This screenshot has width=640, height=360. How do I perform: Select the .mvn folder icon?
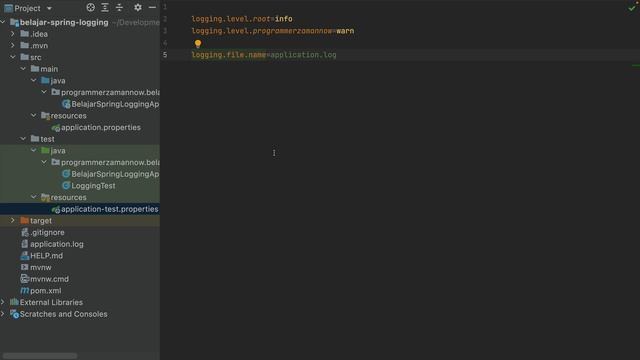[x=24, y=45]
